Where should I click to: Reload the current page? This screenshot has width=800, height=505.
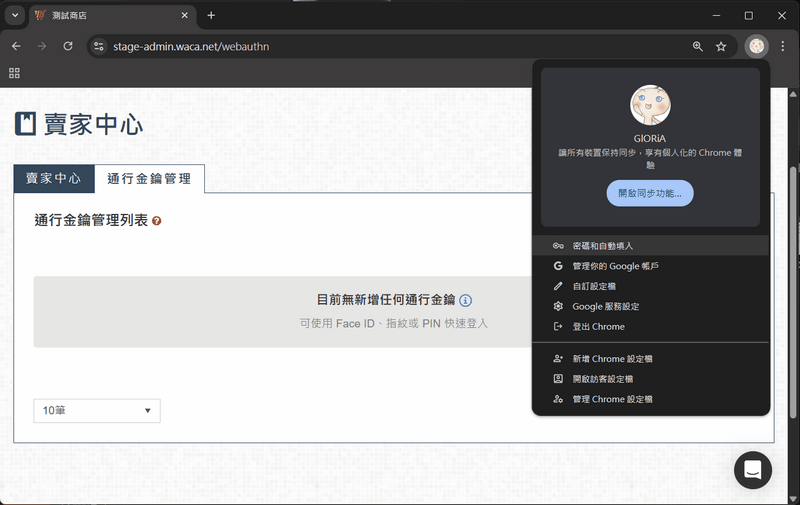pyautogui.click(x=68, y=46)
